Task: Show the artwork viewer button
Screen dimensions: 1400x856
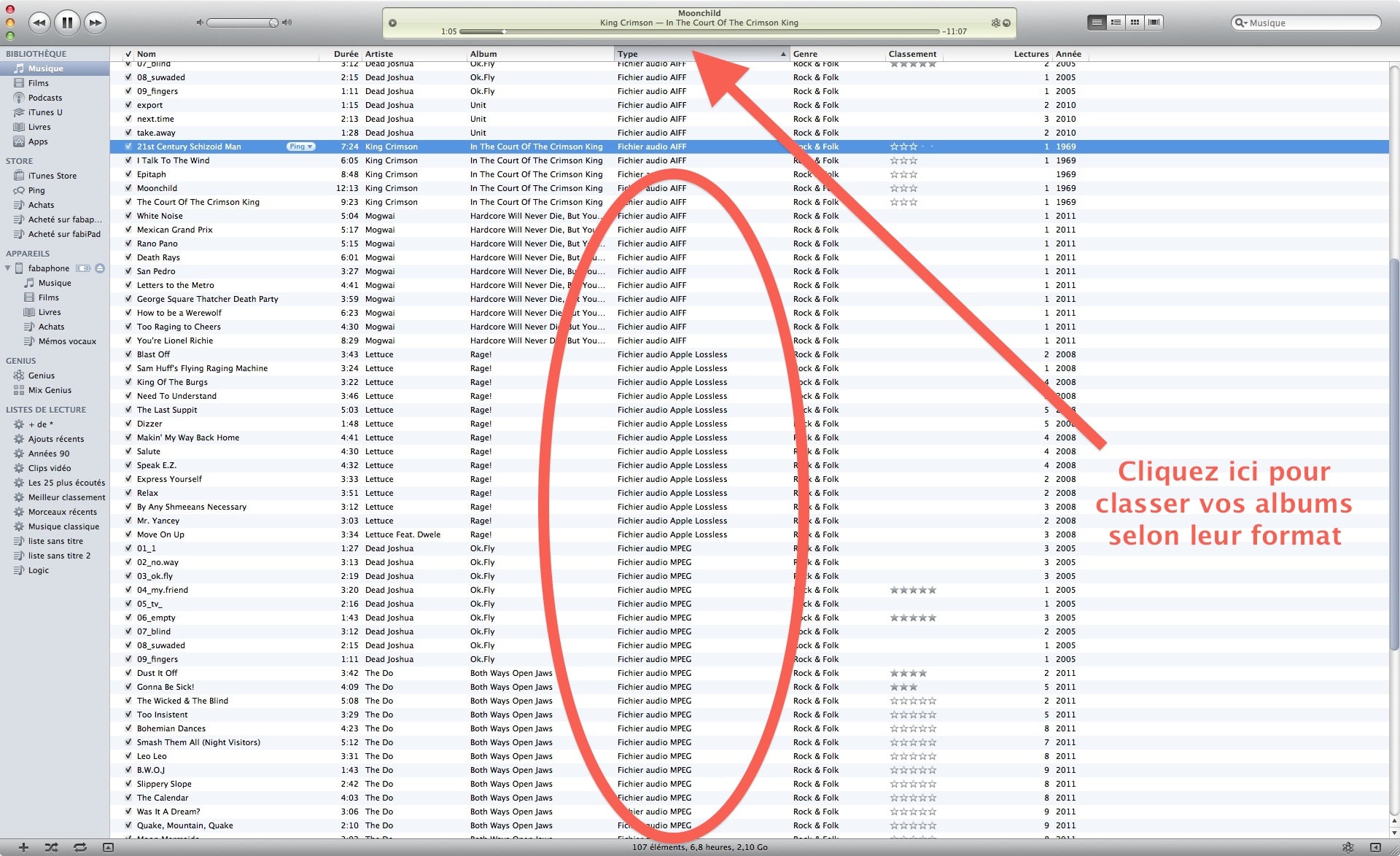Action: click(108, 847)
